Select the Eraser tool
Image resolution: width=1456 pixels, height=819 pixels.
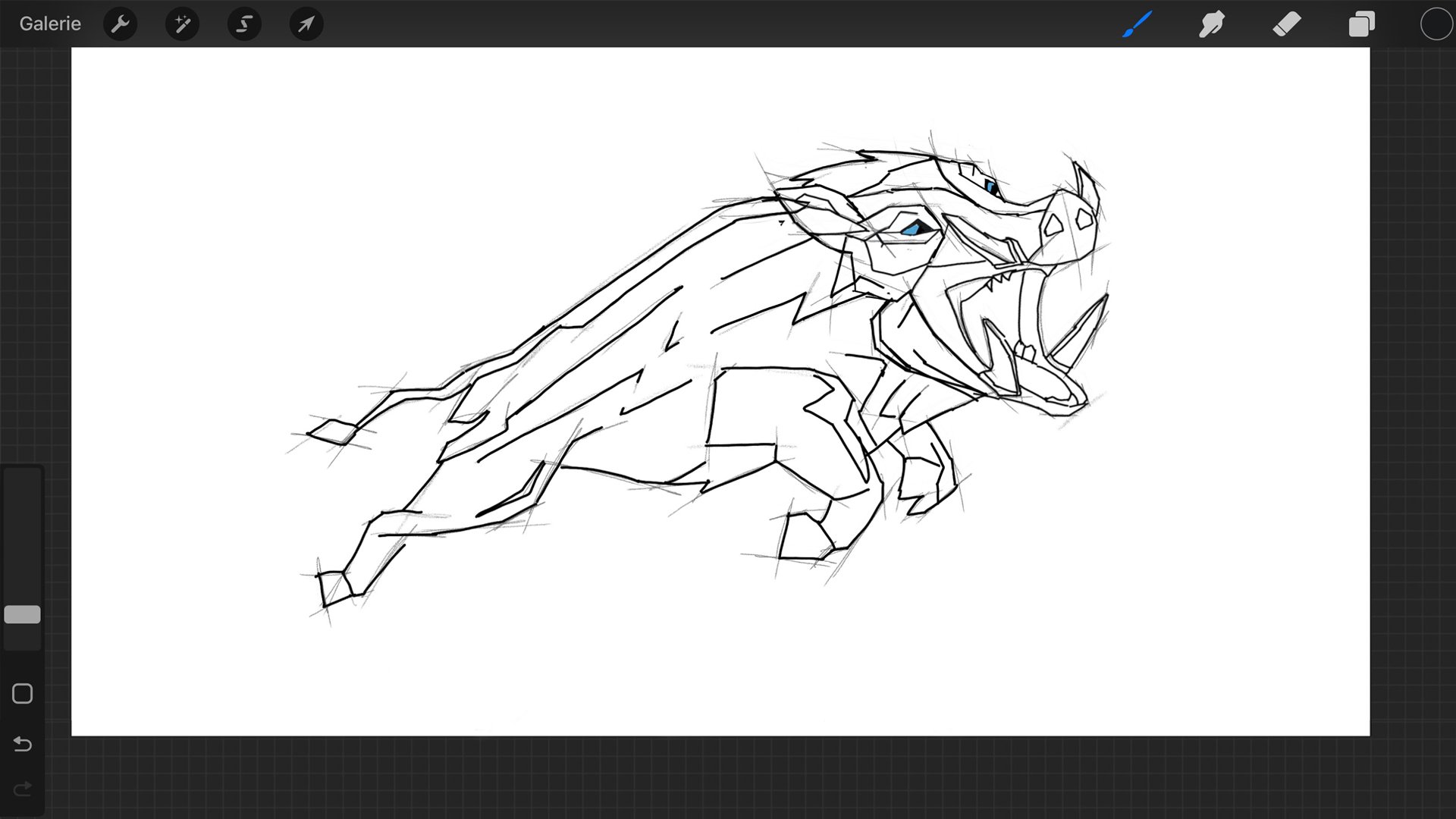(1287, 24)
